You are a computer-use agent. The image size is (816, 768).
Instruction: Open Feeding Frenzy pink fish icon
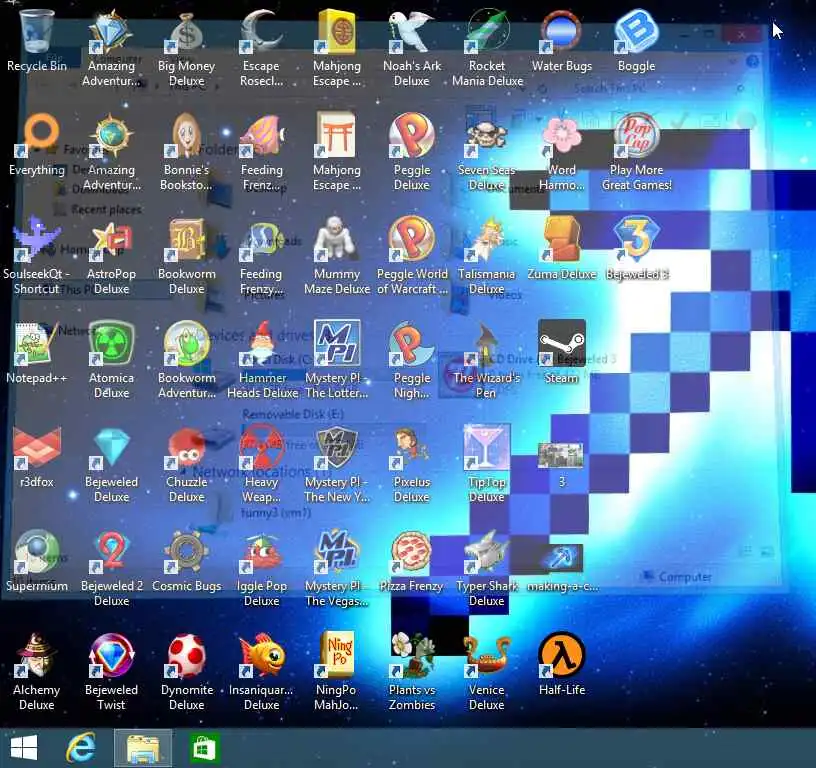click(261, 136)
